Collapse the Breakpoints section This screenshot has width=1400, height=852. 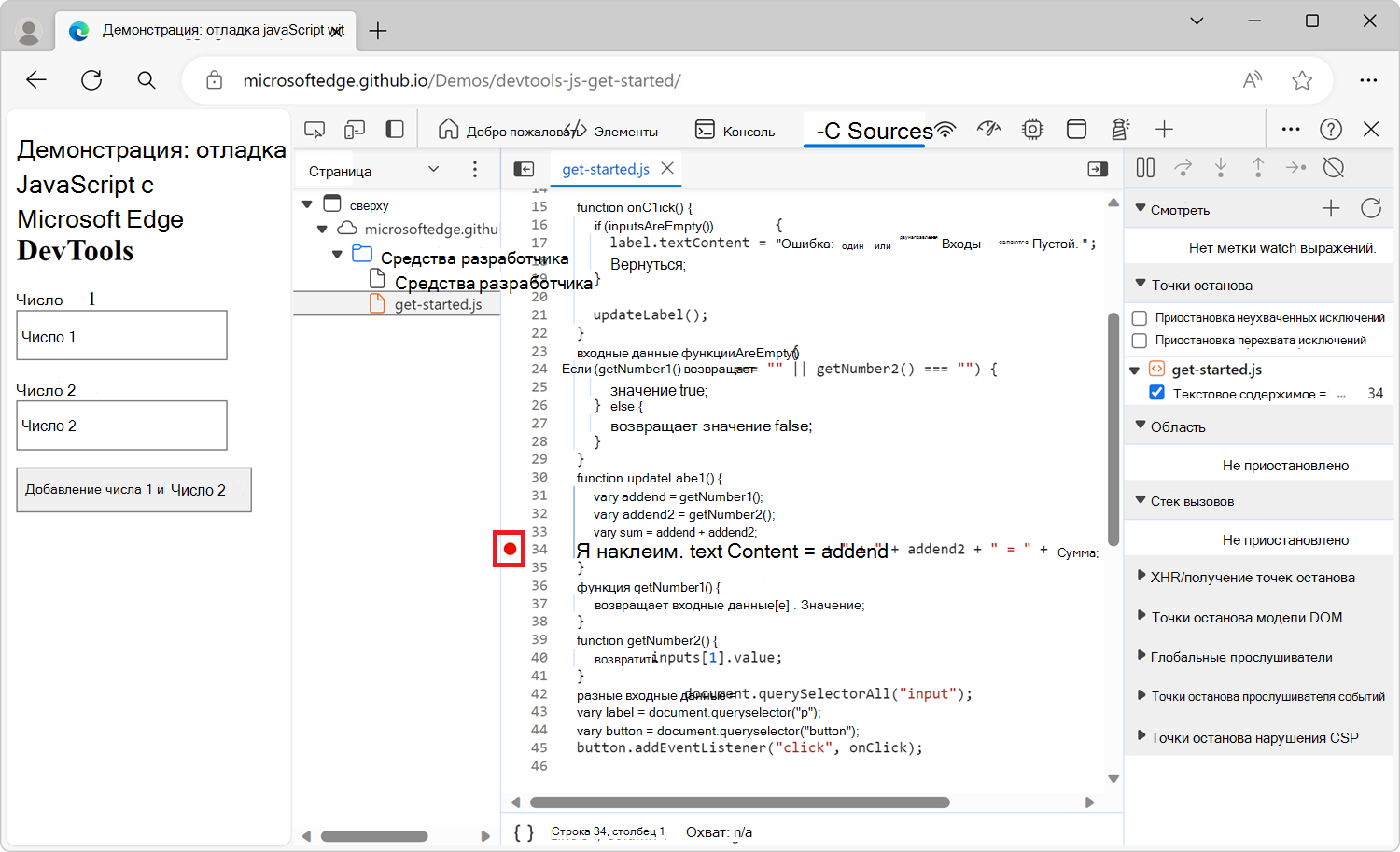(1141, 283)
